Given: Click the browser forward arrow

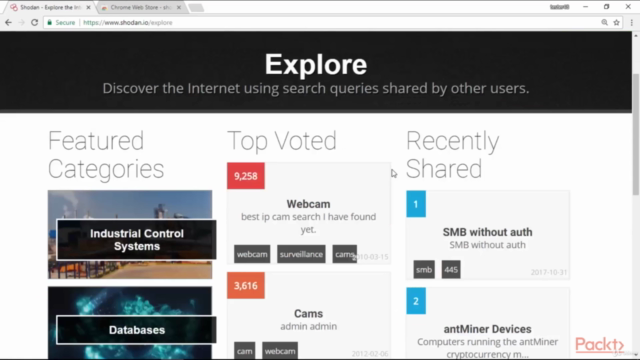Looking at the screenshot, I should 22,22.
